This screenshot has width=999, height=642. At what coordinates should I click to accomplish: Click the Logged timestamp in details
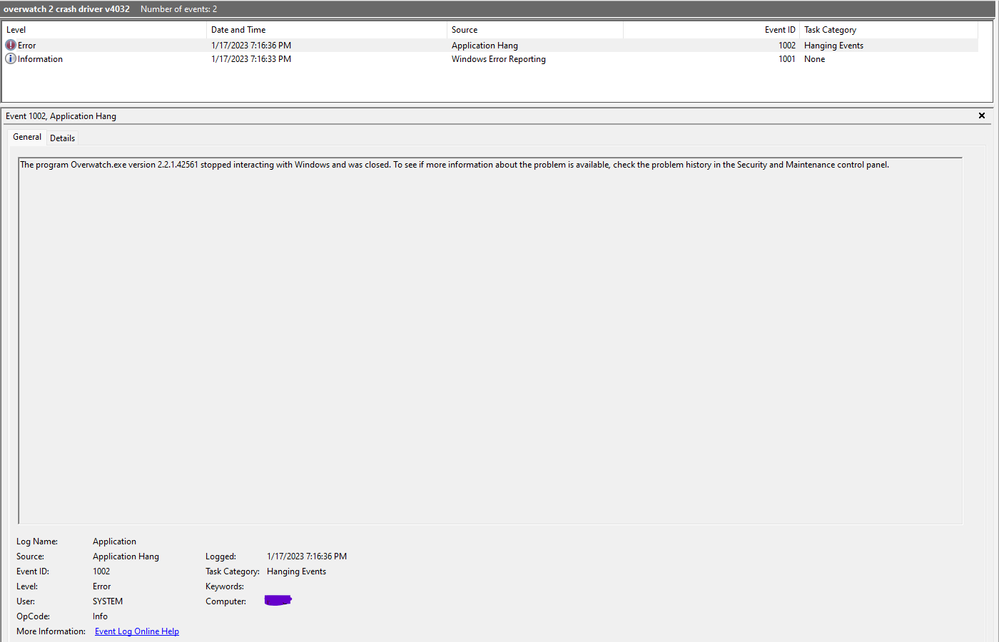(306, 556)
